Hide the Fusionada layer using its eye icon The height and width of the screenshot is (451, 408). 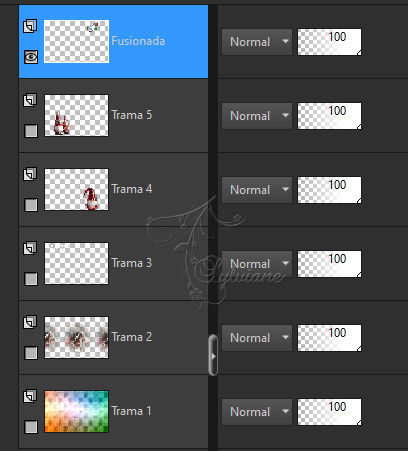pyautogui.click(x=31, y=57)
